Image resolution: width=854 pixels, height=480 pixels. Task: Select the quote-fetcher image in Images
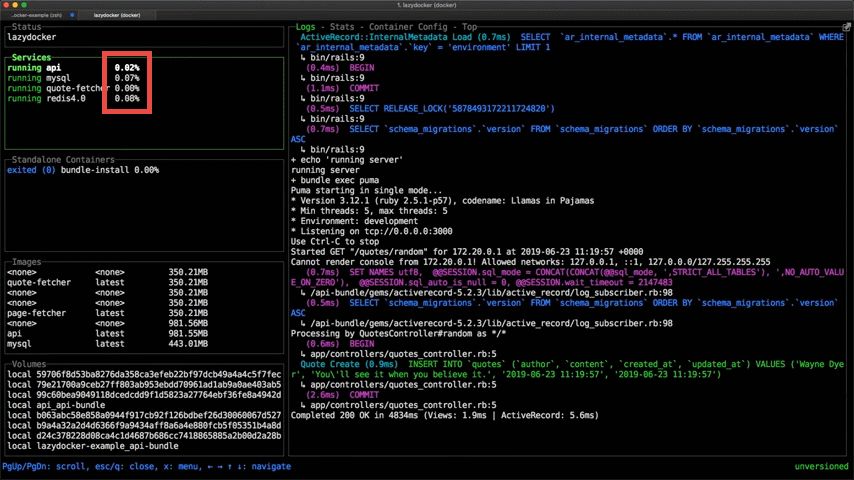click(x=40, y=282)
